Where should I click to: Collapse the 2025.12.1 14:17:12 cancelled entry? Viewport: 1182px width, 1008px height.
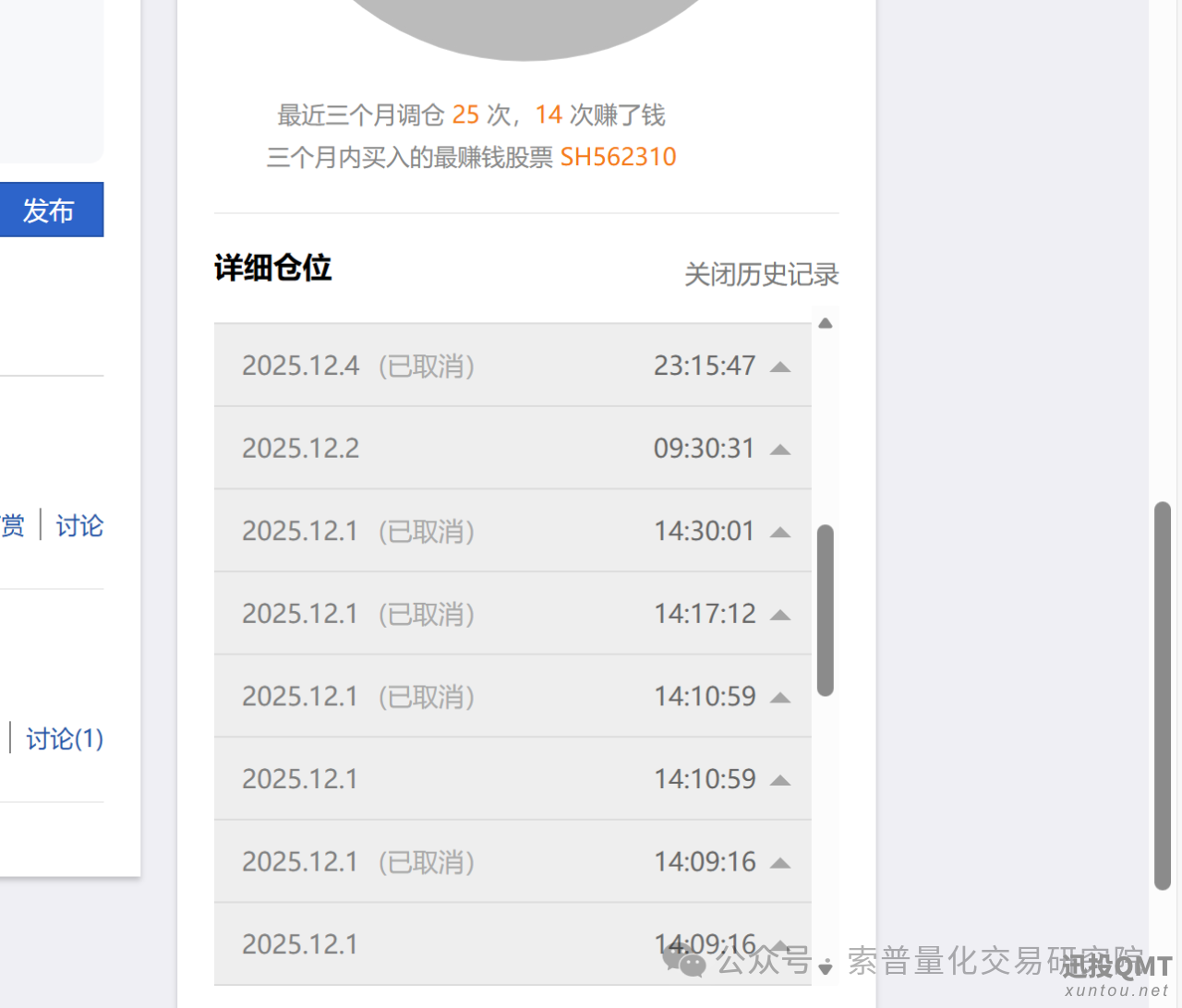(780, 614)
